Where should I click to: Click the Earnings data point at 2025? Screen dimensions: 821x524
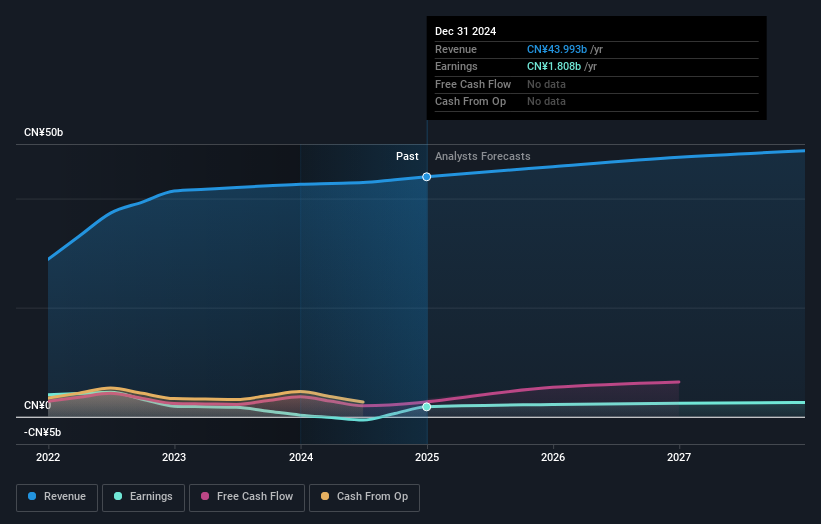click(427, 407)
